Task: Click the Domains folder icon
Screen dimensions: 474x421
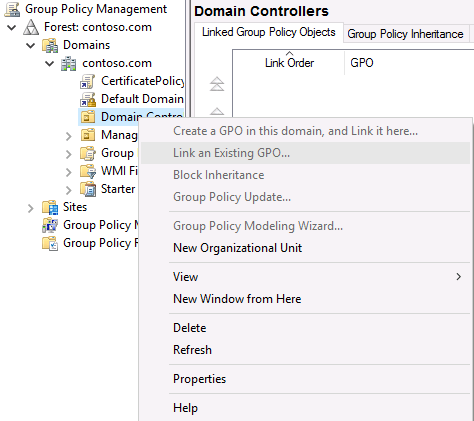Action: (50, 45)
